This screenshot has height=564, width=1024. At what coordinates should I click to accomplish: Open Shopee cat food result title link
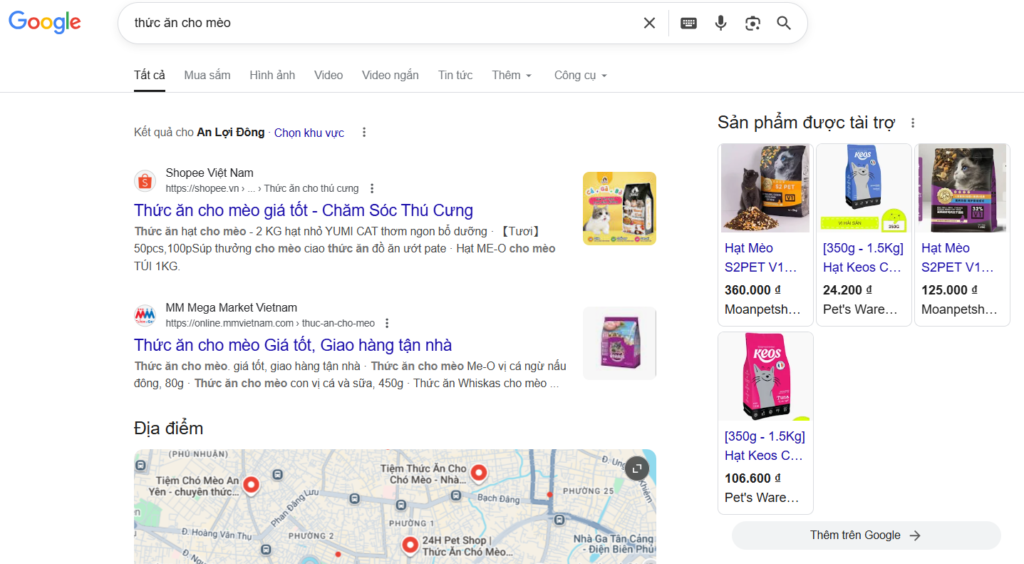pos(303,210)
